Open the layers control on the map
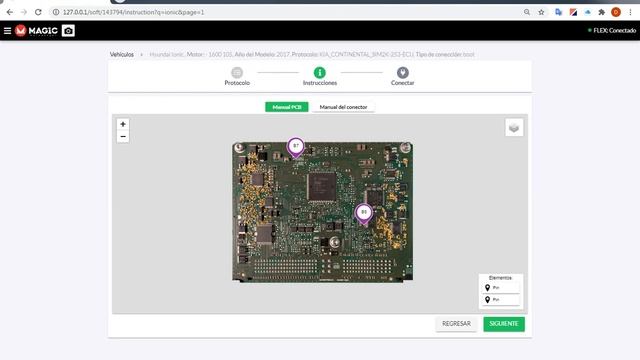Screen dimensions: 640x360 [514, 127]
